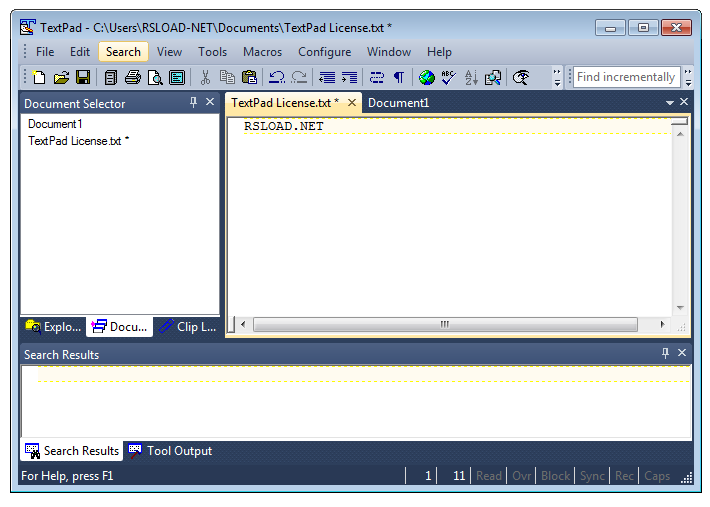Image resolution: width=710 pixels, height=507 pixels.
Task: Cut the selection with the scissors icon
Action: (205, 77)
